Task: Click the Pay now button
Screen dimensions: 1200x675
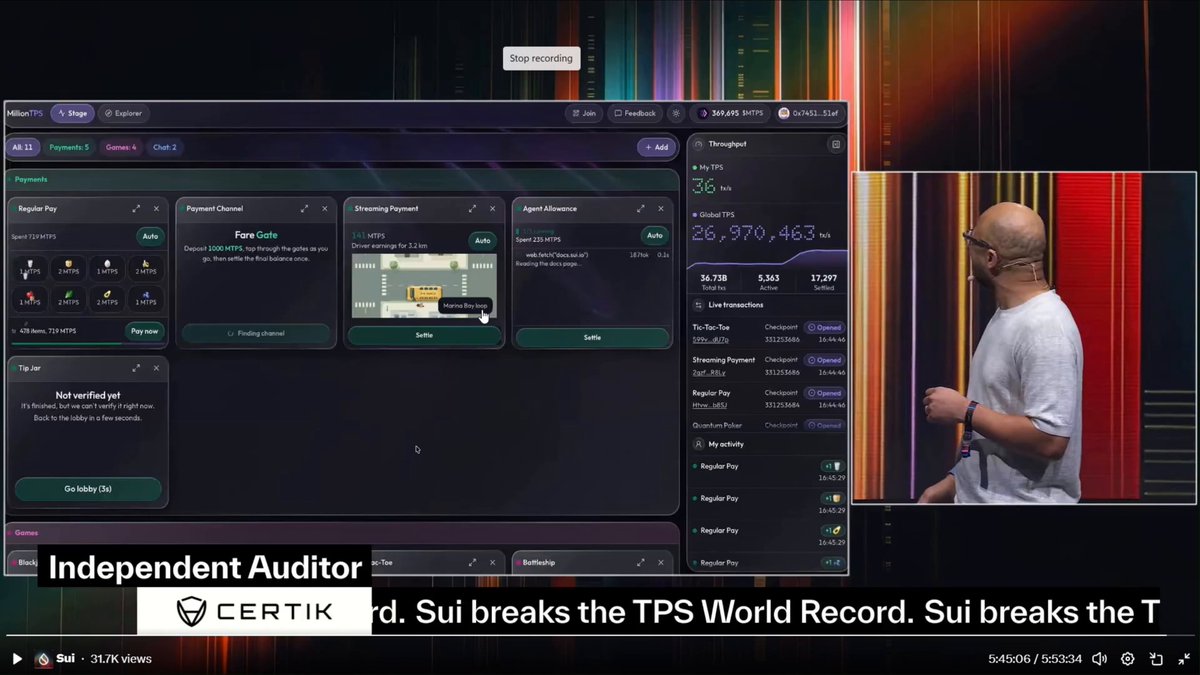Action: [144, 331]
